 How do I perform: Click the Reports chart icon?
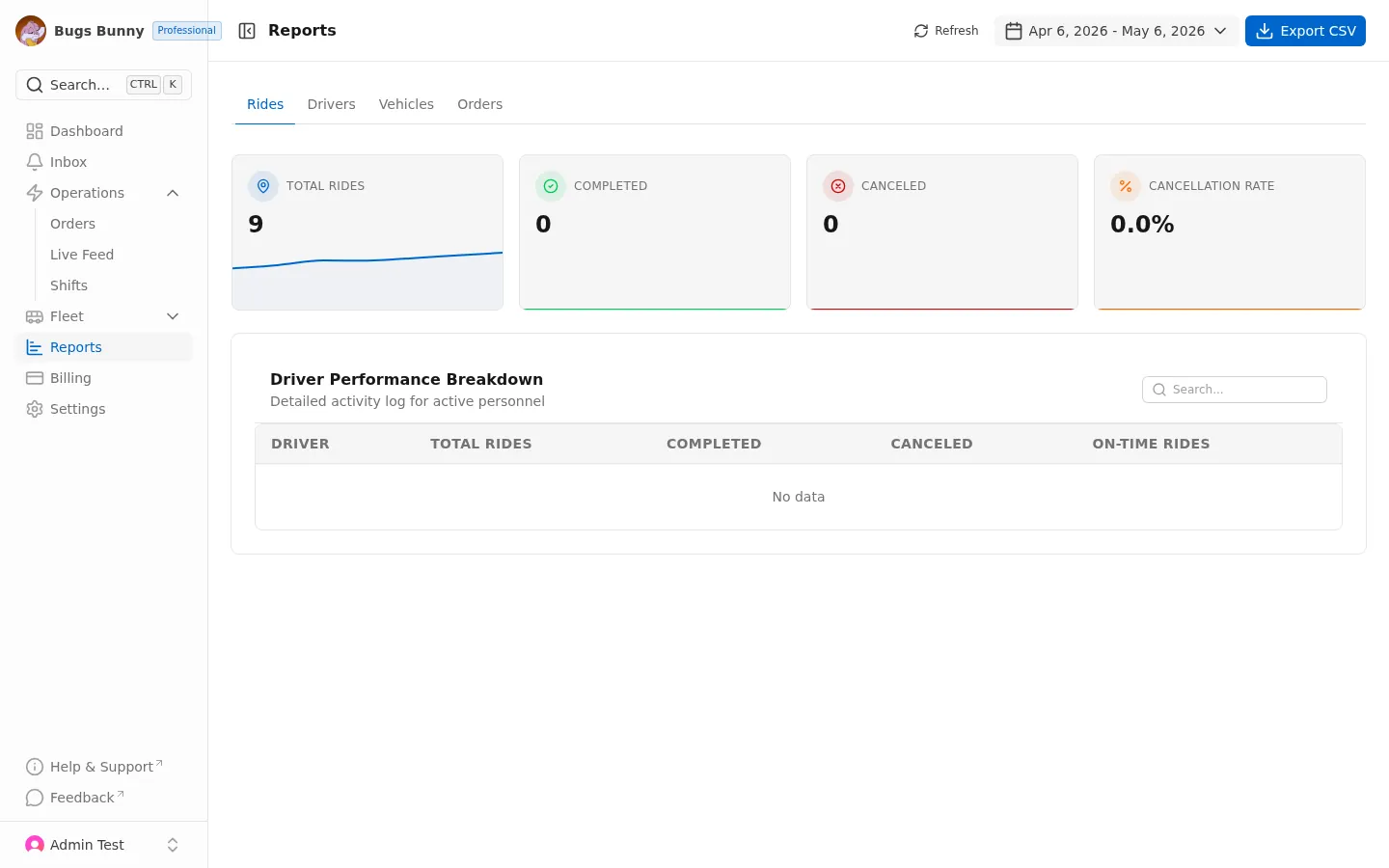click(35, 347)
